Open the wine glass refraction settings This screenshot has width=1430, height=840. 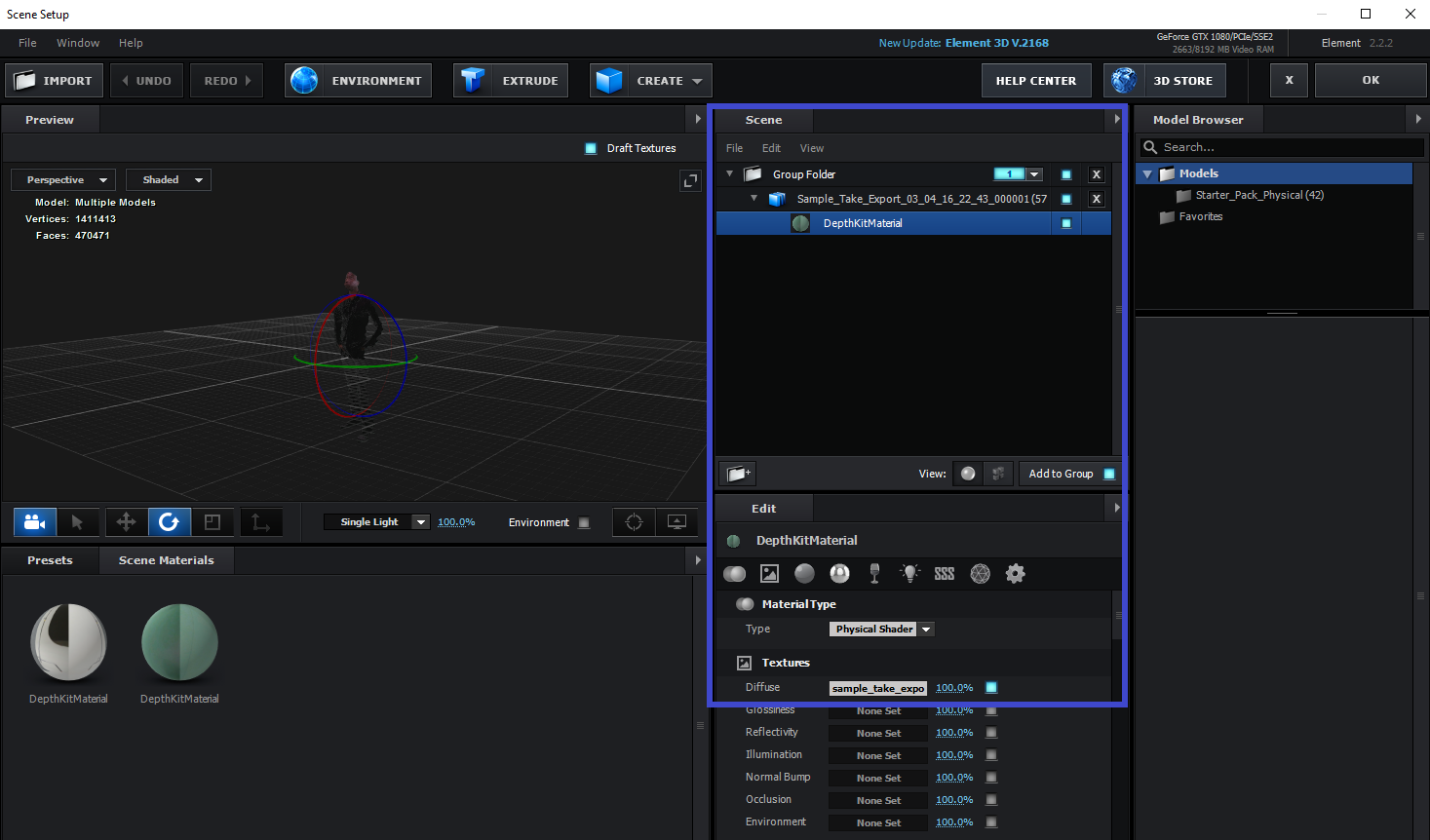pos(874,574)
